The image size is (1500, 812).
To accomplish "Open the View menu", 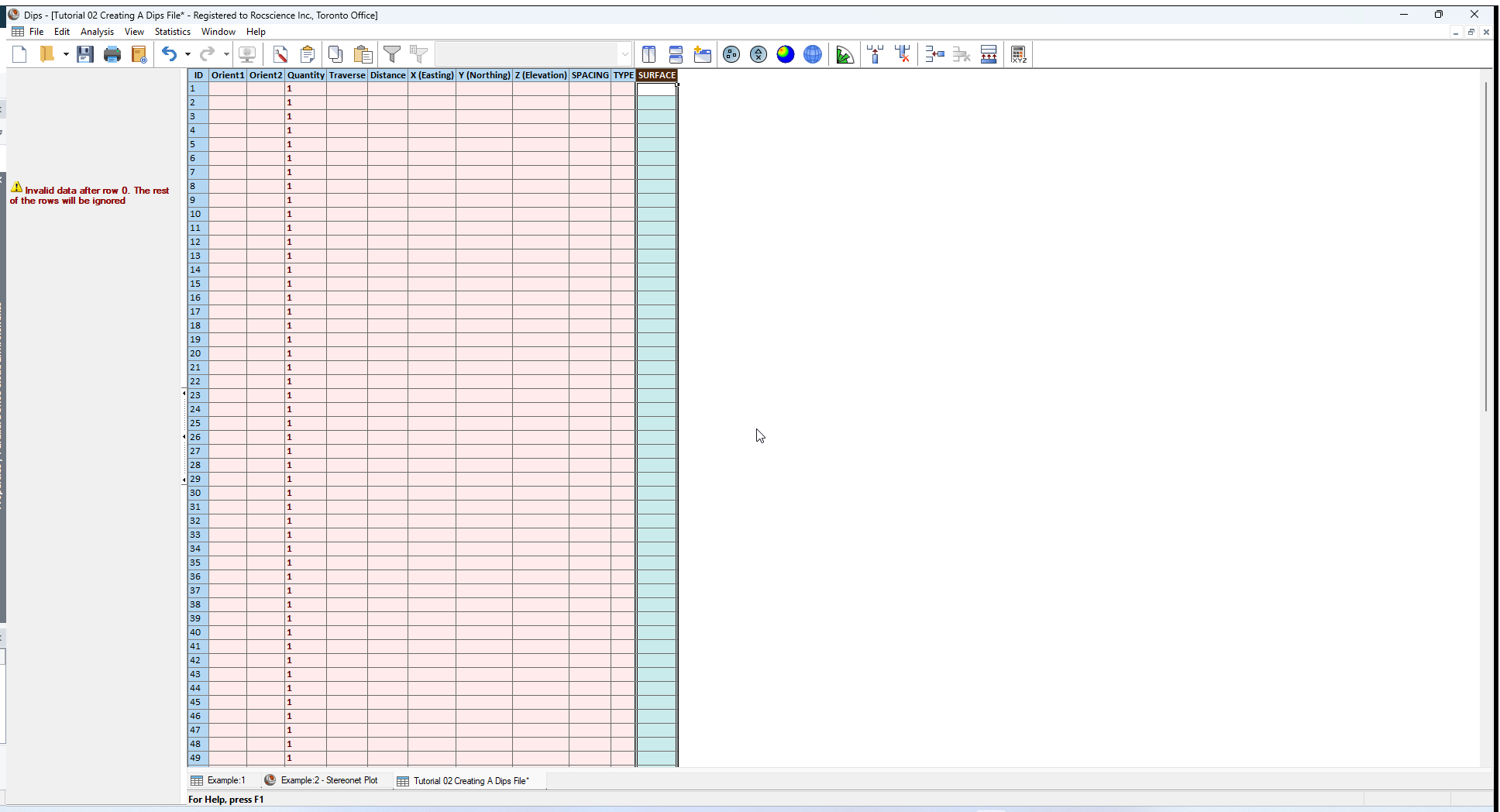I will click(x=134, y=32).
